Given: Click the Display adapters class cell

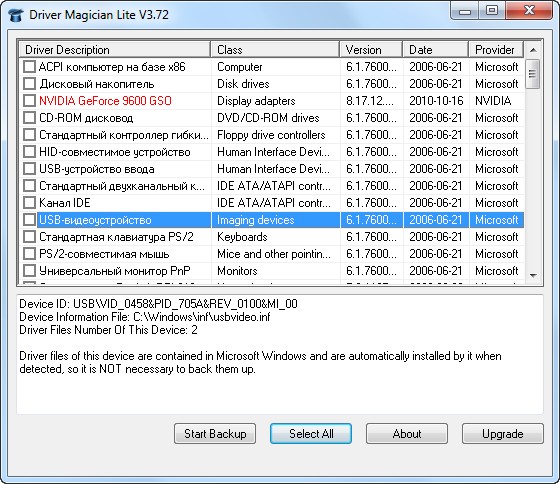Looking at the screenshot, I should pos(256,101).
